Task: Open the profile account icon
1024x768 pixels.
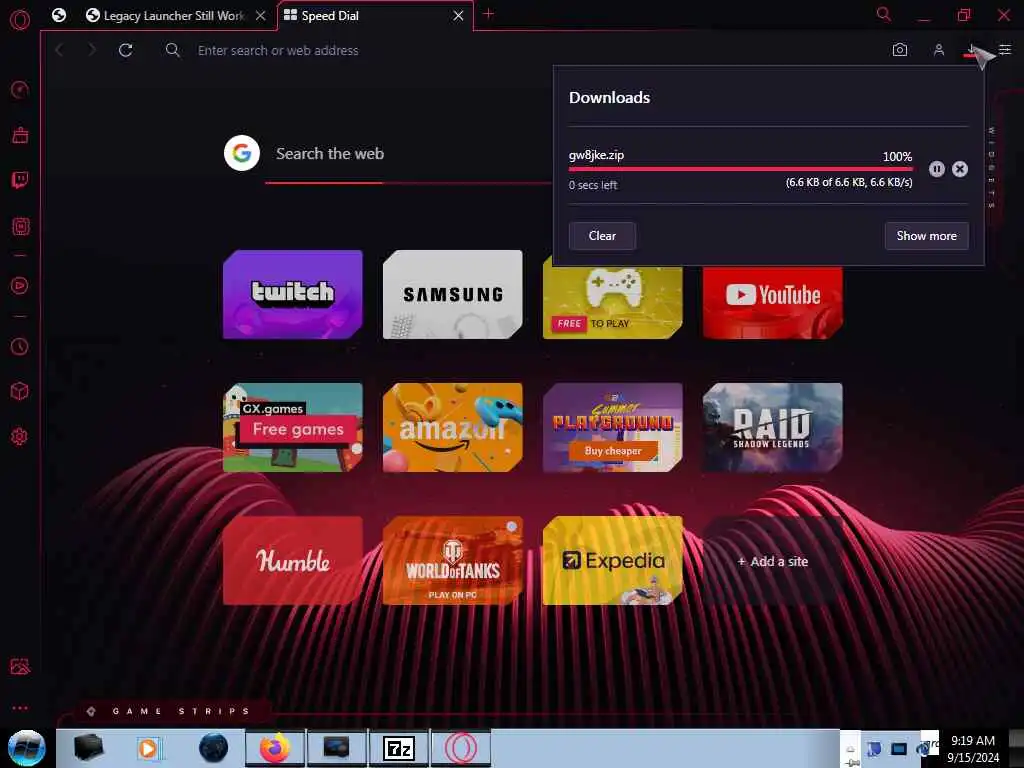Action: pos(938,50)
